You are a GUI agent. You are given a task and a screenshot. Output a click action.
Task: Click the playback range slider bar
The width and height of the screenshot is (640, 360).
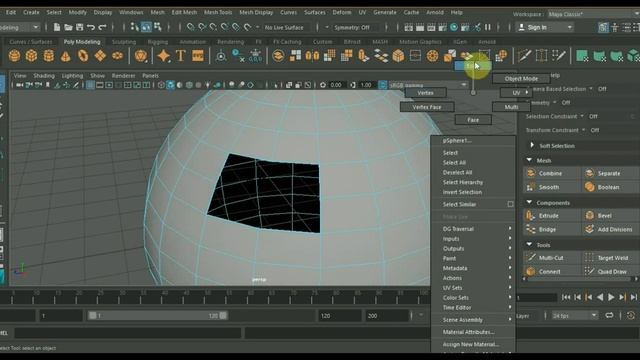coord(158,316)
